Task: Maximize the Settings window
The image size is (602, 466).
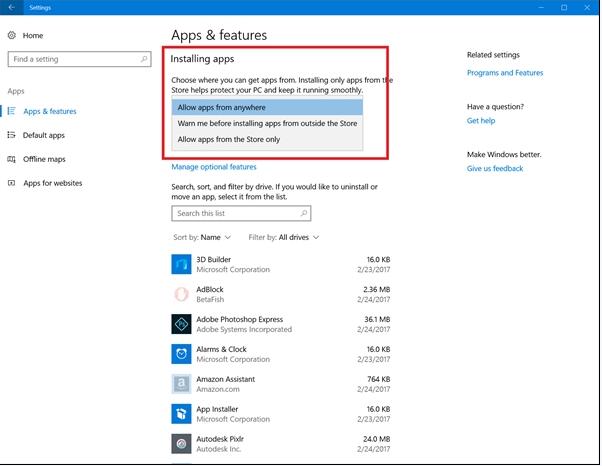Action: click(x=564, y=7)
